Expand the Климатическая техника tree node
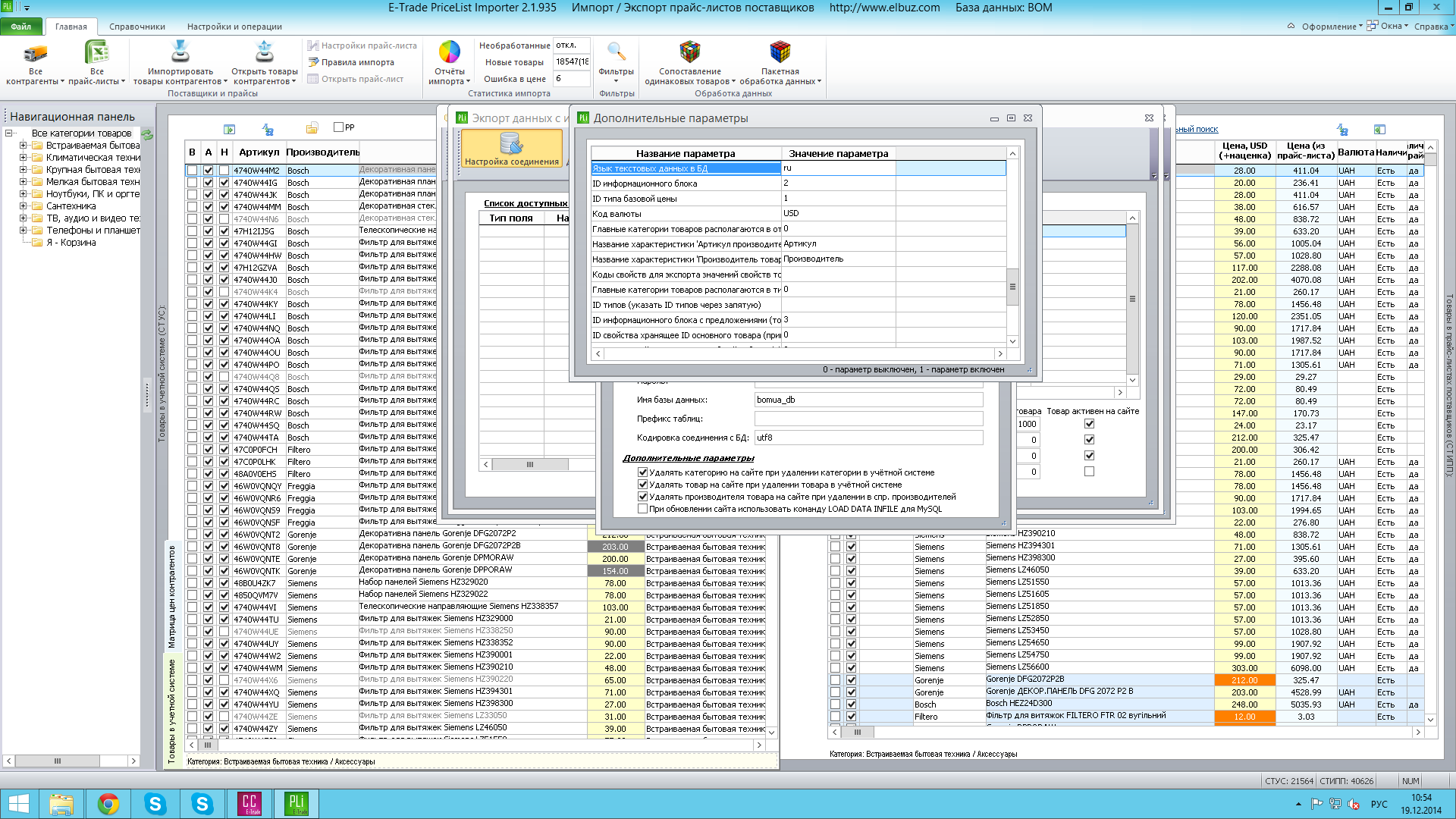Image resolution: width=1456 pixels, height=819 pixels. point(23,158)
